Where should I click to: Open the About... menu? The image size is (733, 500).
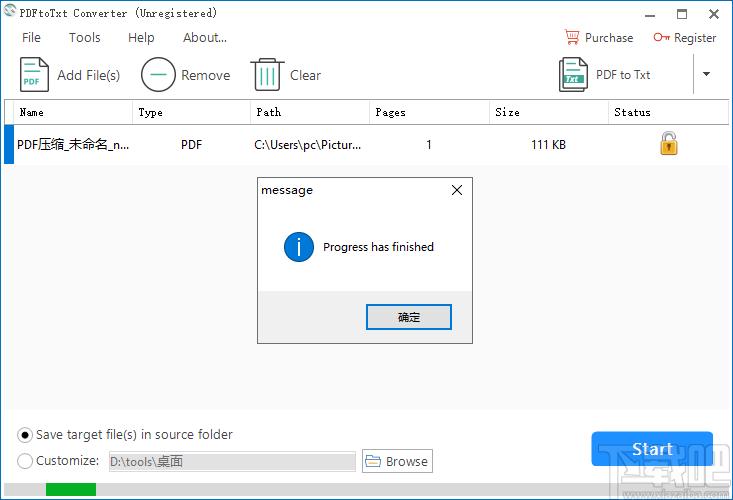tap(205, 37)
